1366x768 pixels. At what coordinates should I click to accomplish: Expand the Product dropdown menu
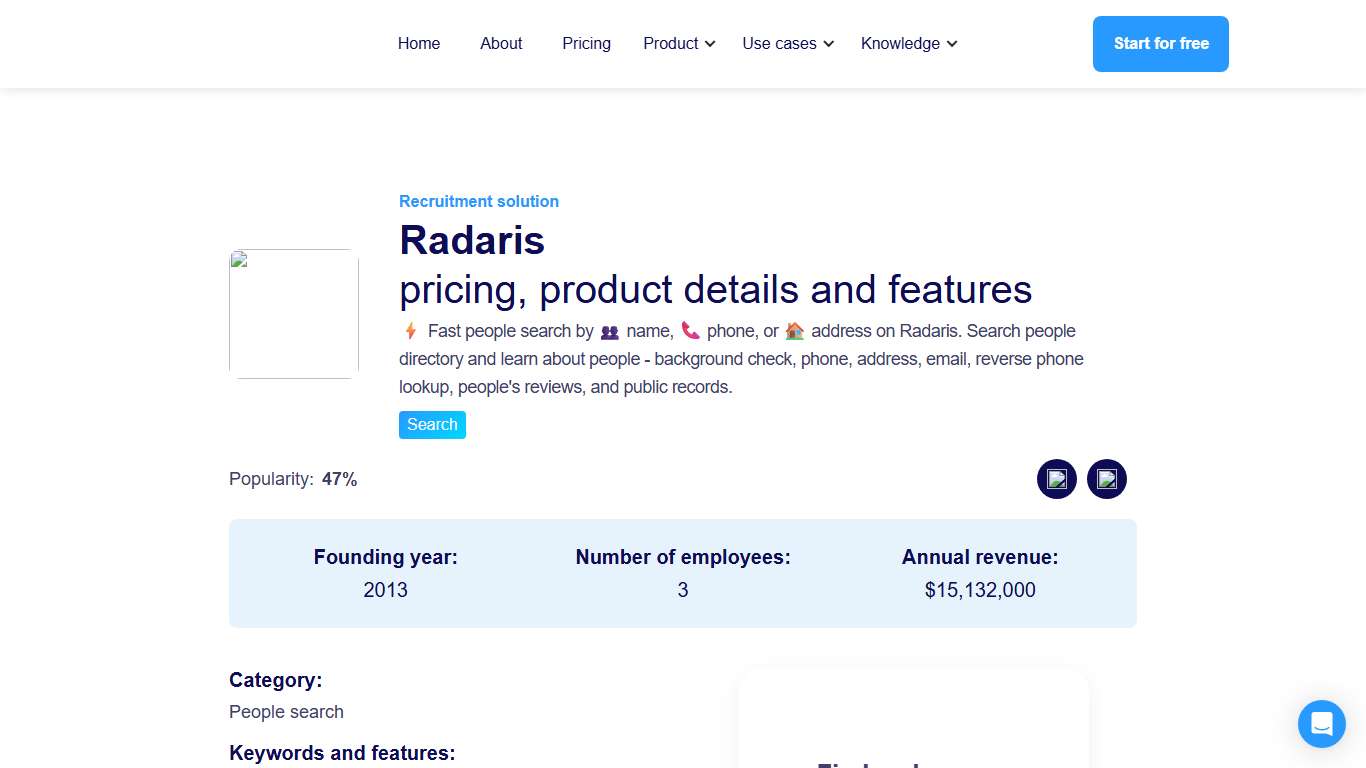[679, 44]
